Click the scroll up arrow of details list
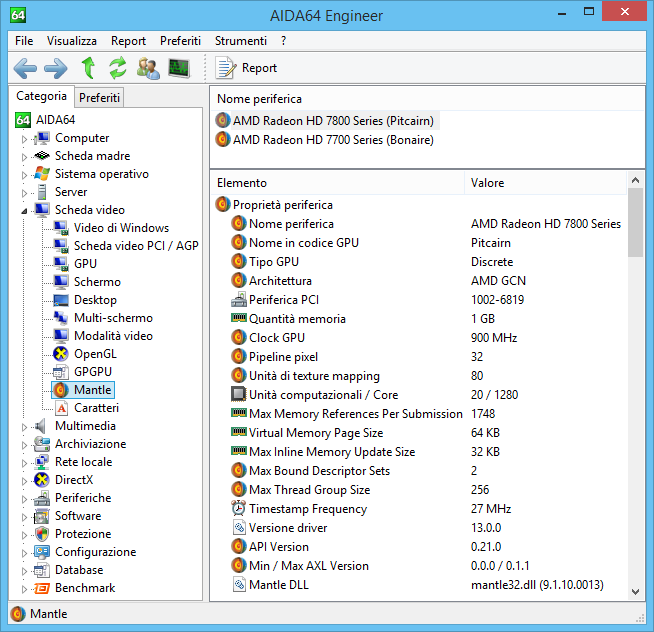Viewport: 654px width, 632px height. [x=635, y=180]
